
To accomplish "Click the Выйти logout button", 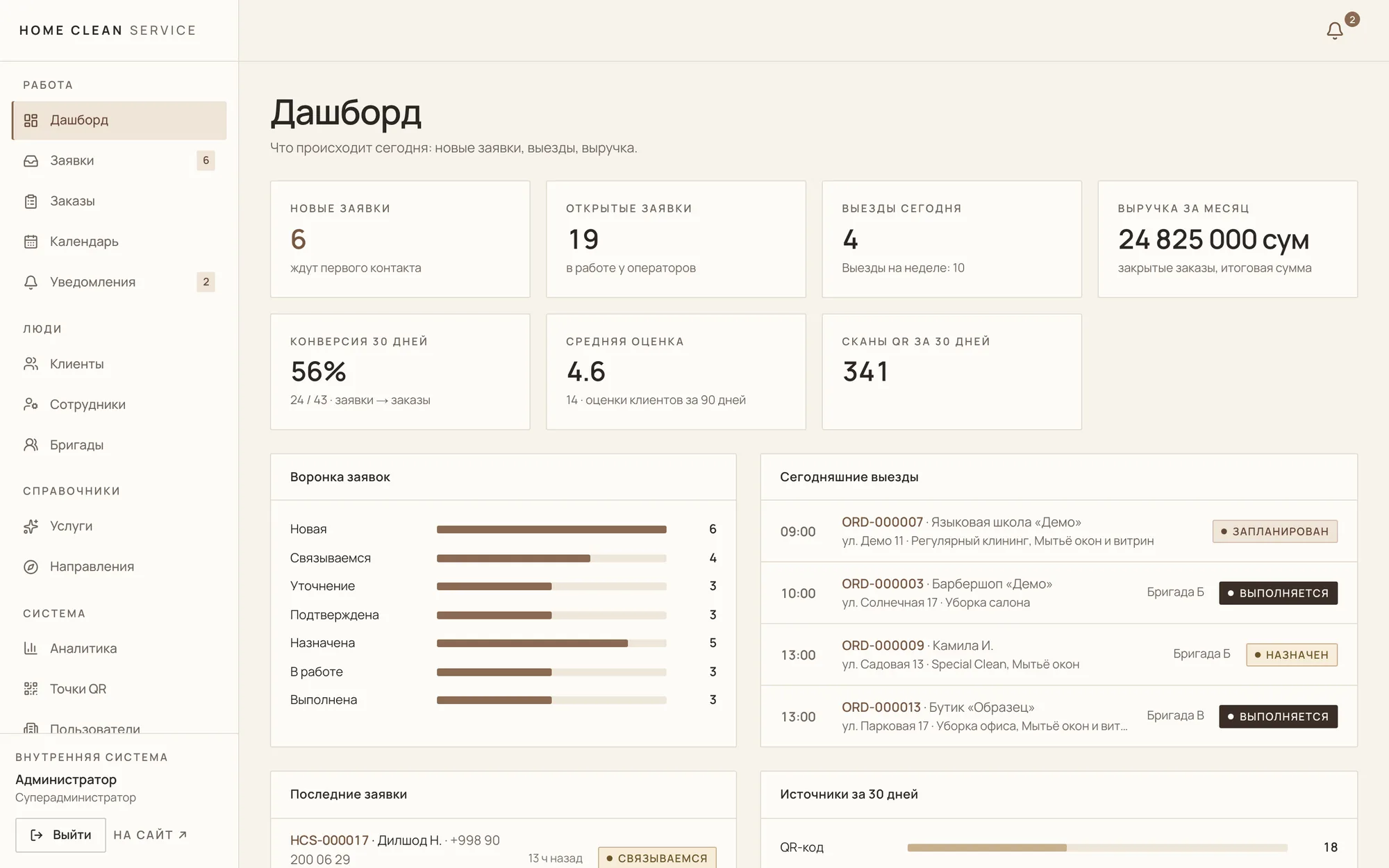I will [61, 835].
